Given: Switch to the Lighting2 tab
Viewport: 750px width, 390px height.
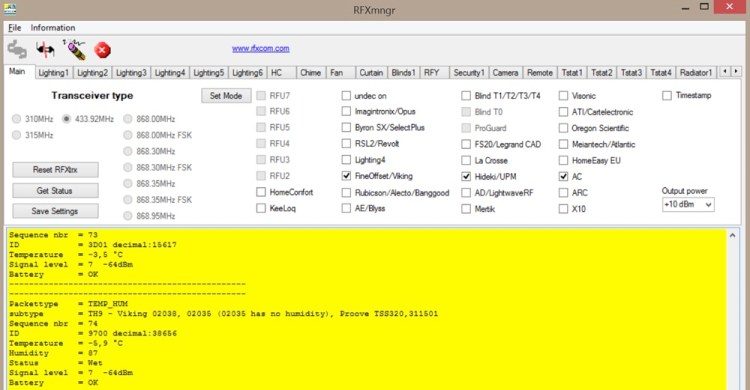Looking at the screenshot, I should [x=92, y=73].
